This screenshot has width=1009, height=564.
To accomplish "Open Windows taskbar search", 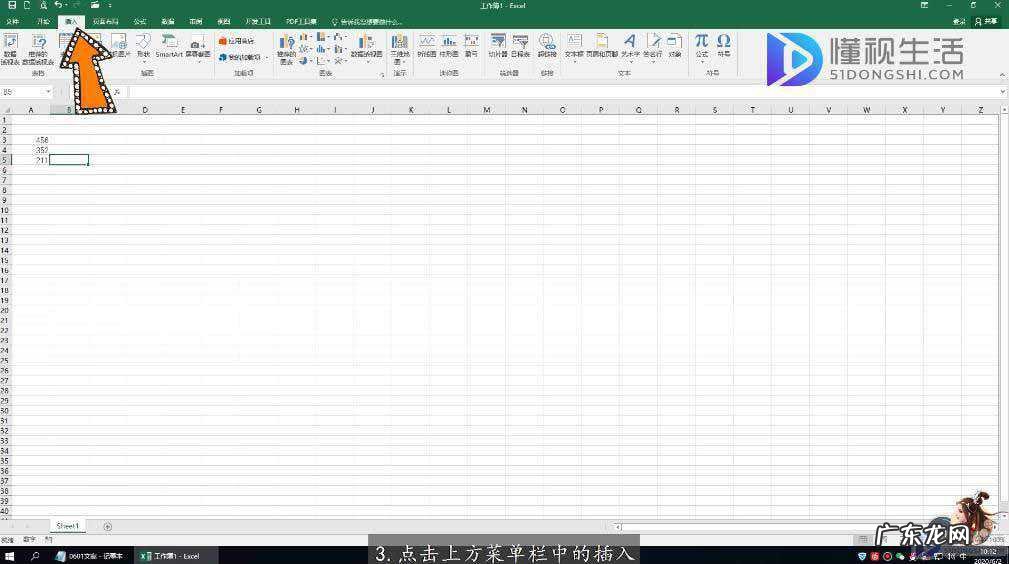I will tap(35, 556).
